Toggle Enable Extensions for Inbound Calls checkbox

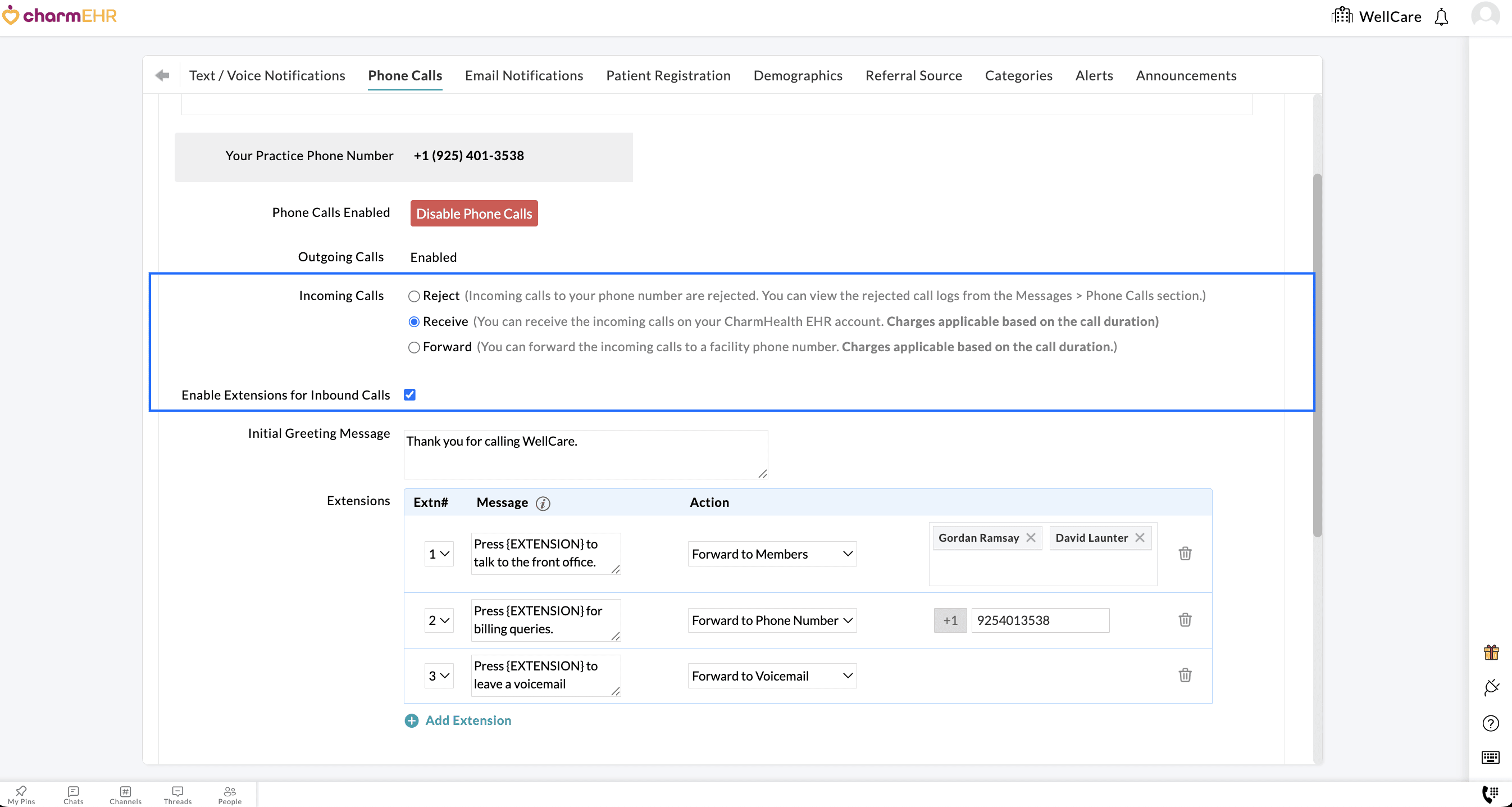[409, 395]
